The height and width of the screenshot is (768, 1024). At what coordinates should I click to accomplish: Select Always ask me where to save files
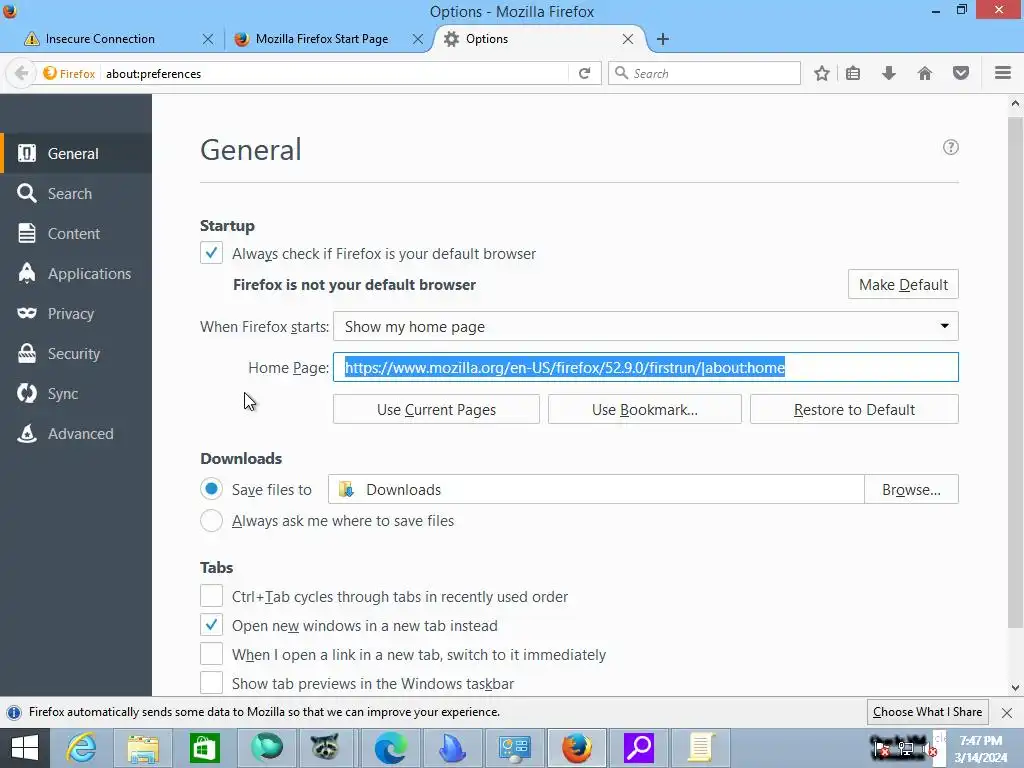(x=211, y=520)
